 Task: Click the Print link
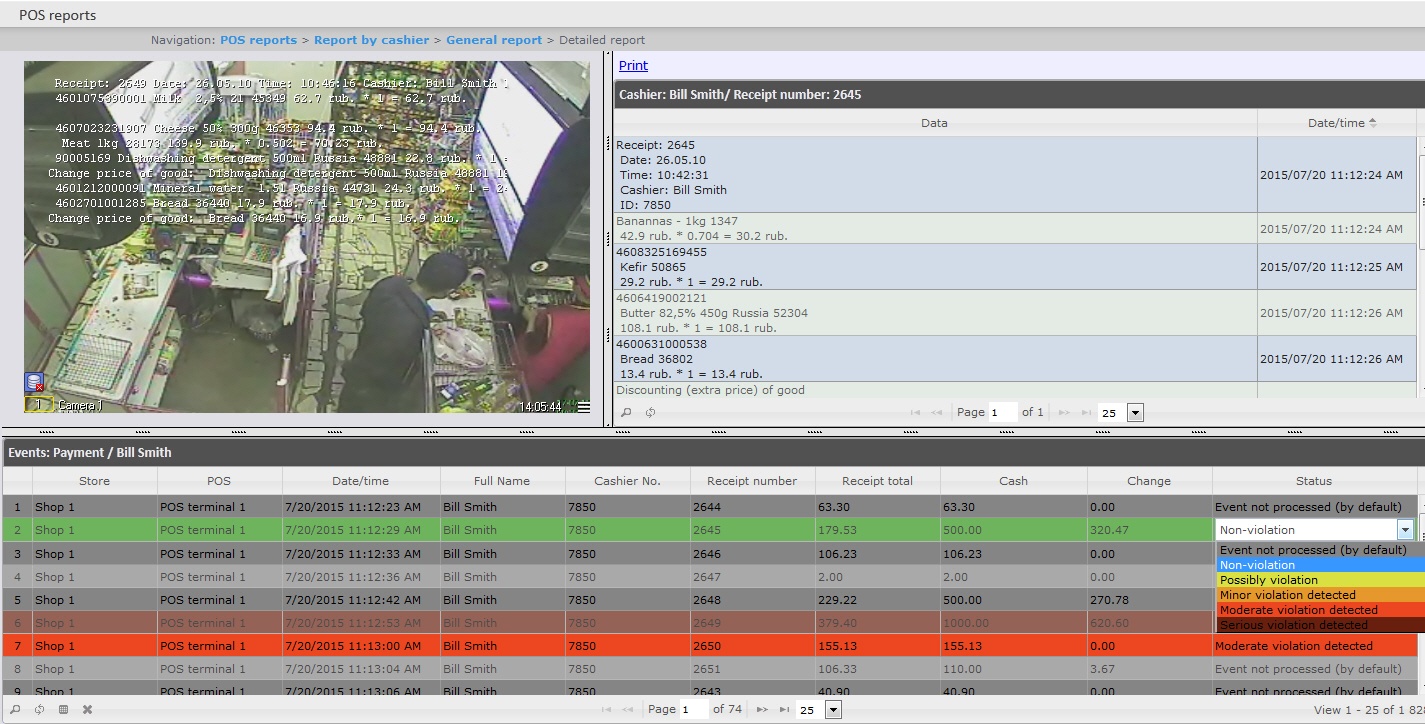633,65
